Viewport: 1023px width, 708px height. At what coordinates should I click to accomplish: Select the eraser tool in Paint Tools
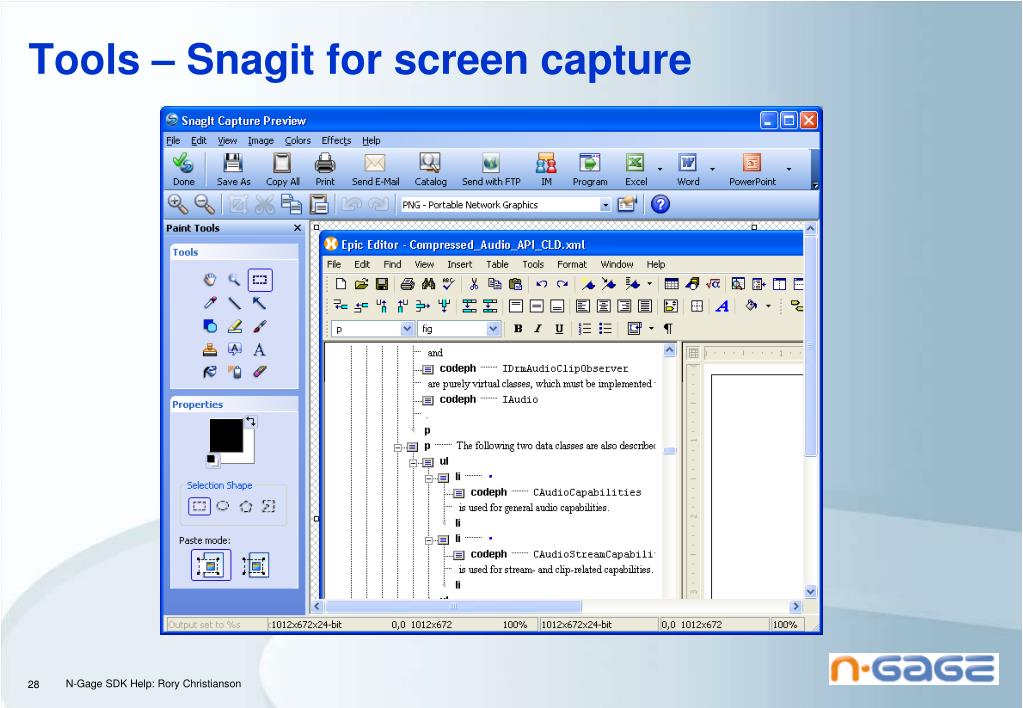pos(259,372)
